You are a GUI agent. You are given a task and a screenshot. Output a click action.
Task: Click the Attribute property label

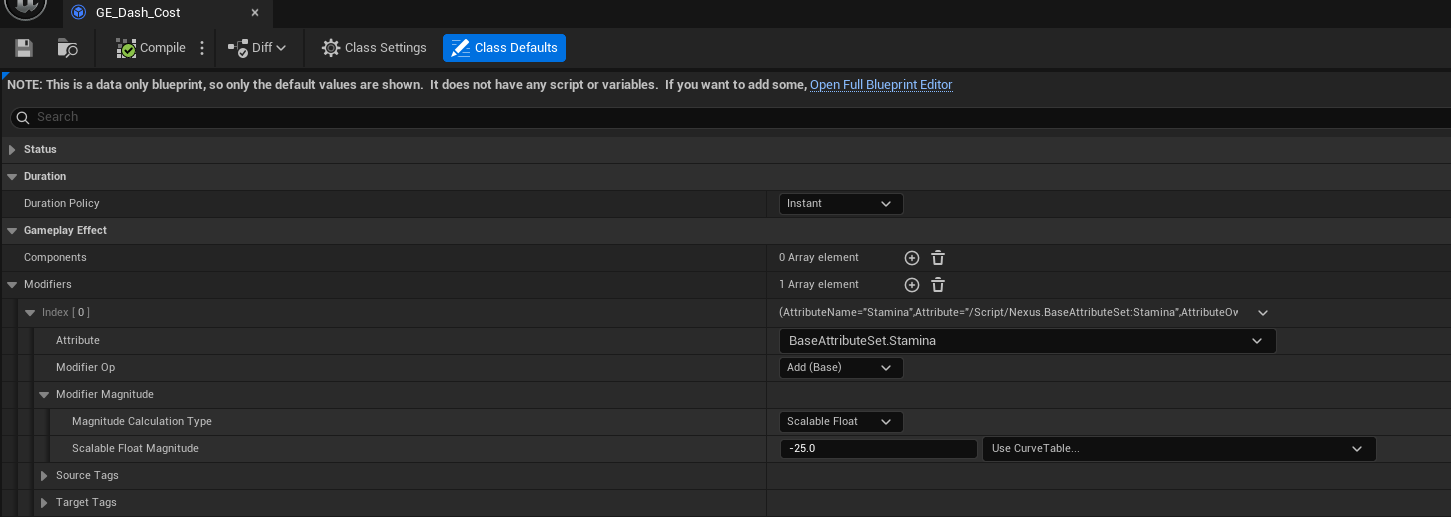tap(78, 341)
